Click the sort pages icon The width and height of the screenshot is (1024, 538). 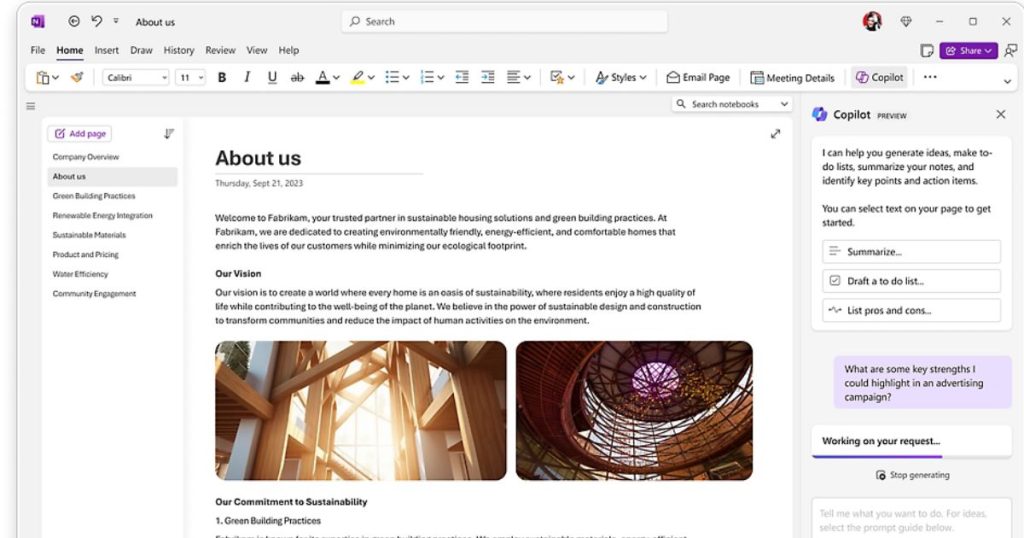click(168, 134)
